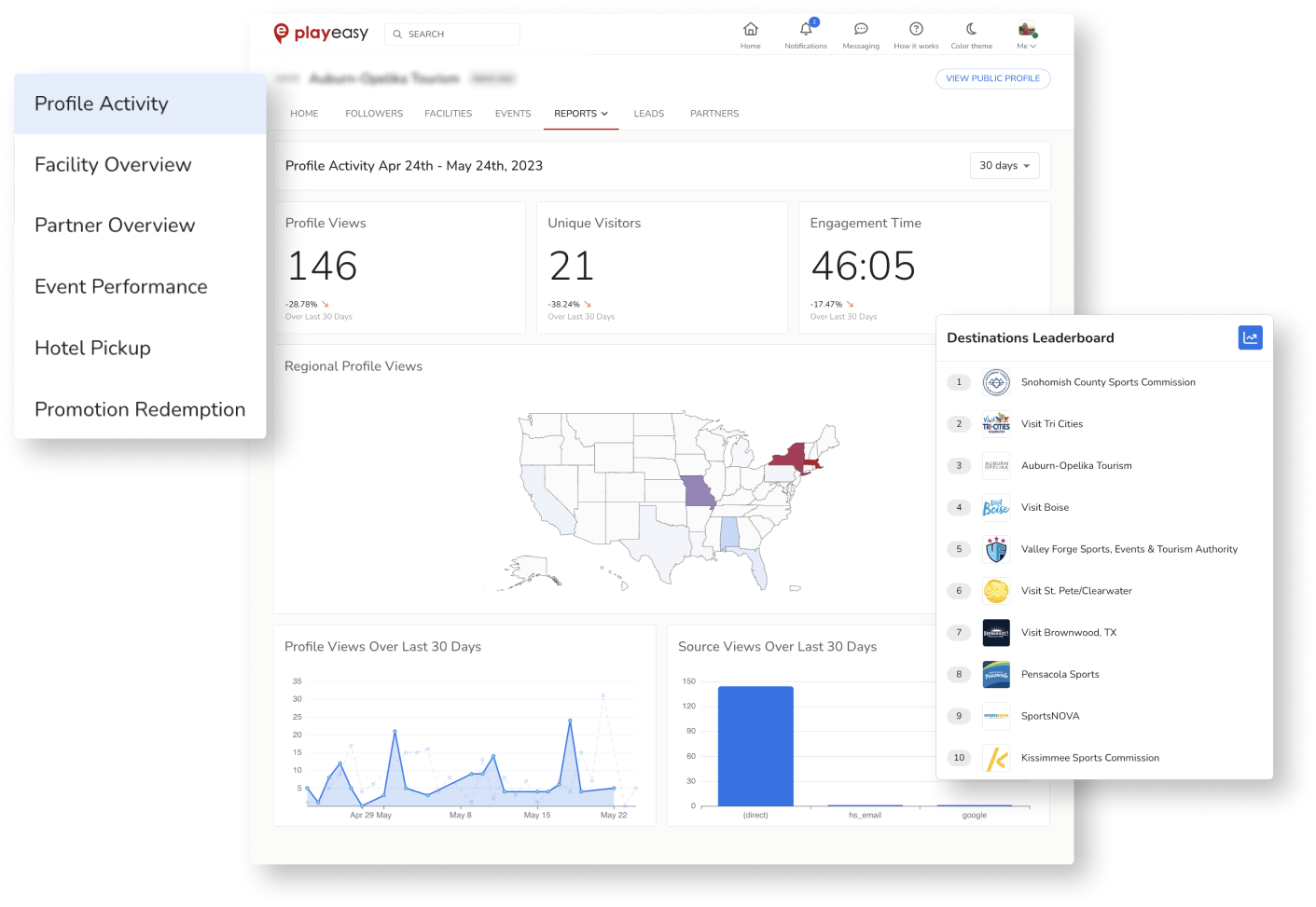Select Promotion Redemption report

coord(140,410)
